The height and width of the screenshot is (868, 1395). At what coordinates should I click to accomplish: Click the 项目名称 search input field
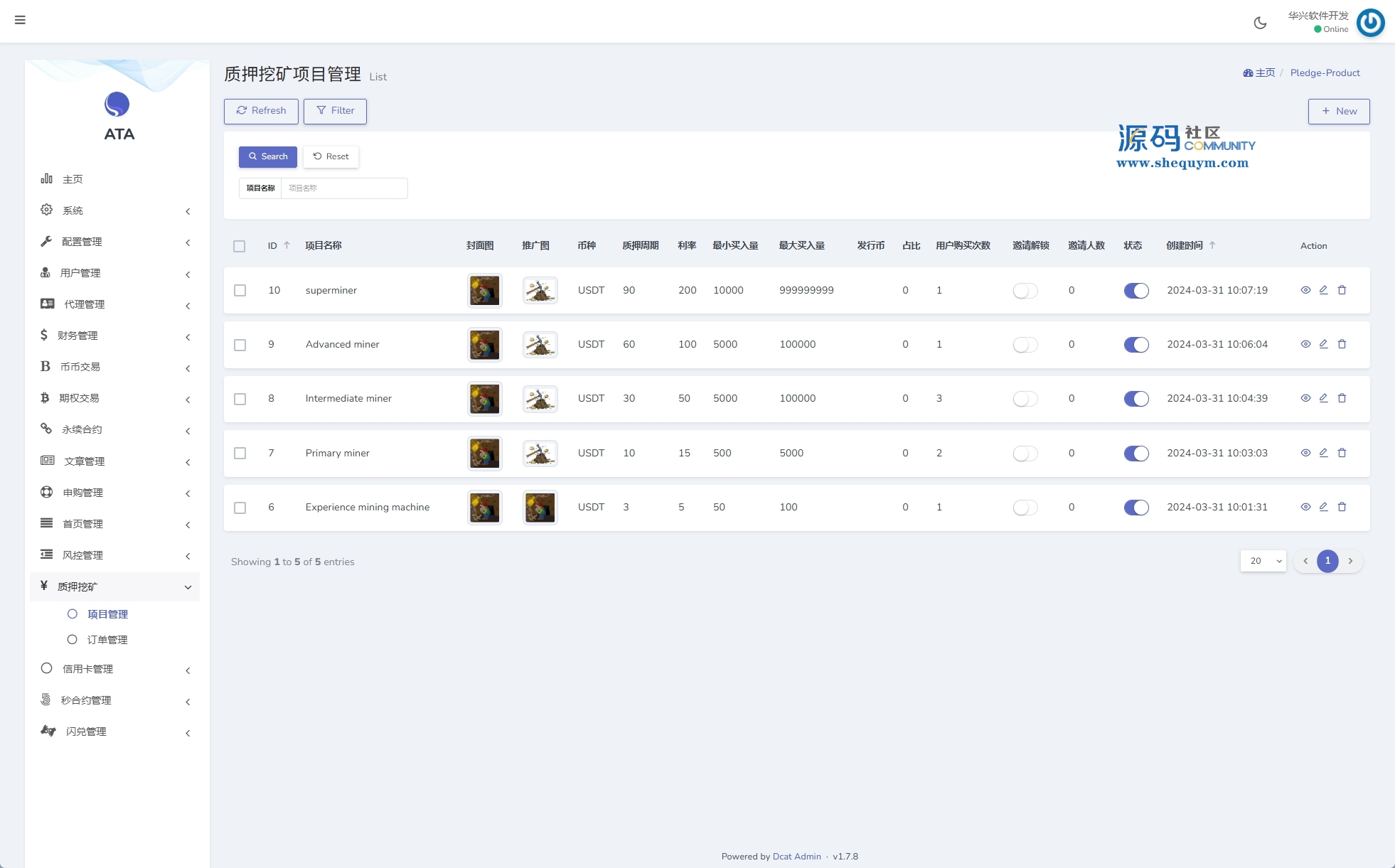coord(343,188)
